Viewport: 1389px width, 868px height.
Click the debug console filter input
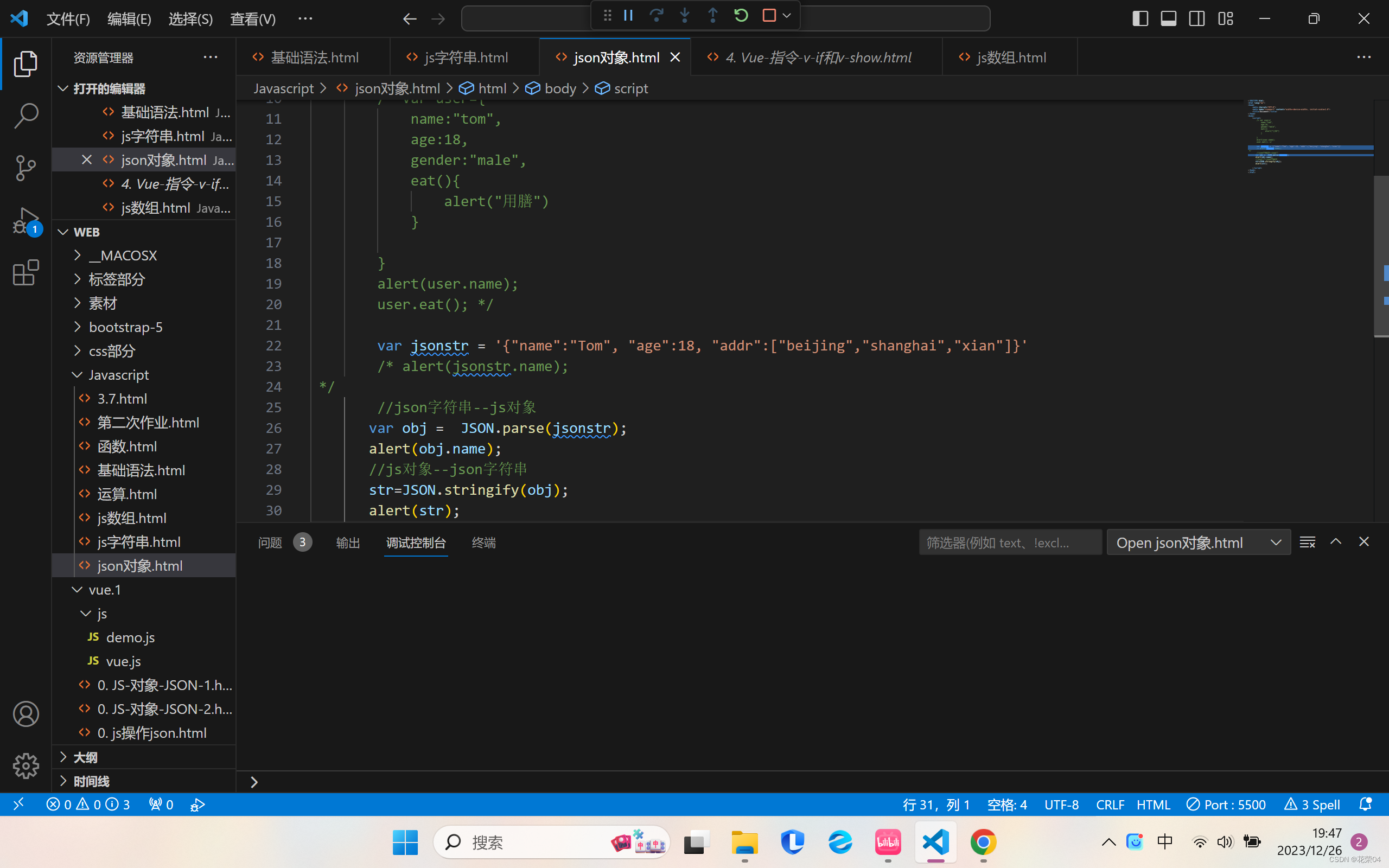click(x=1010, y=542)
